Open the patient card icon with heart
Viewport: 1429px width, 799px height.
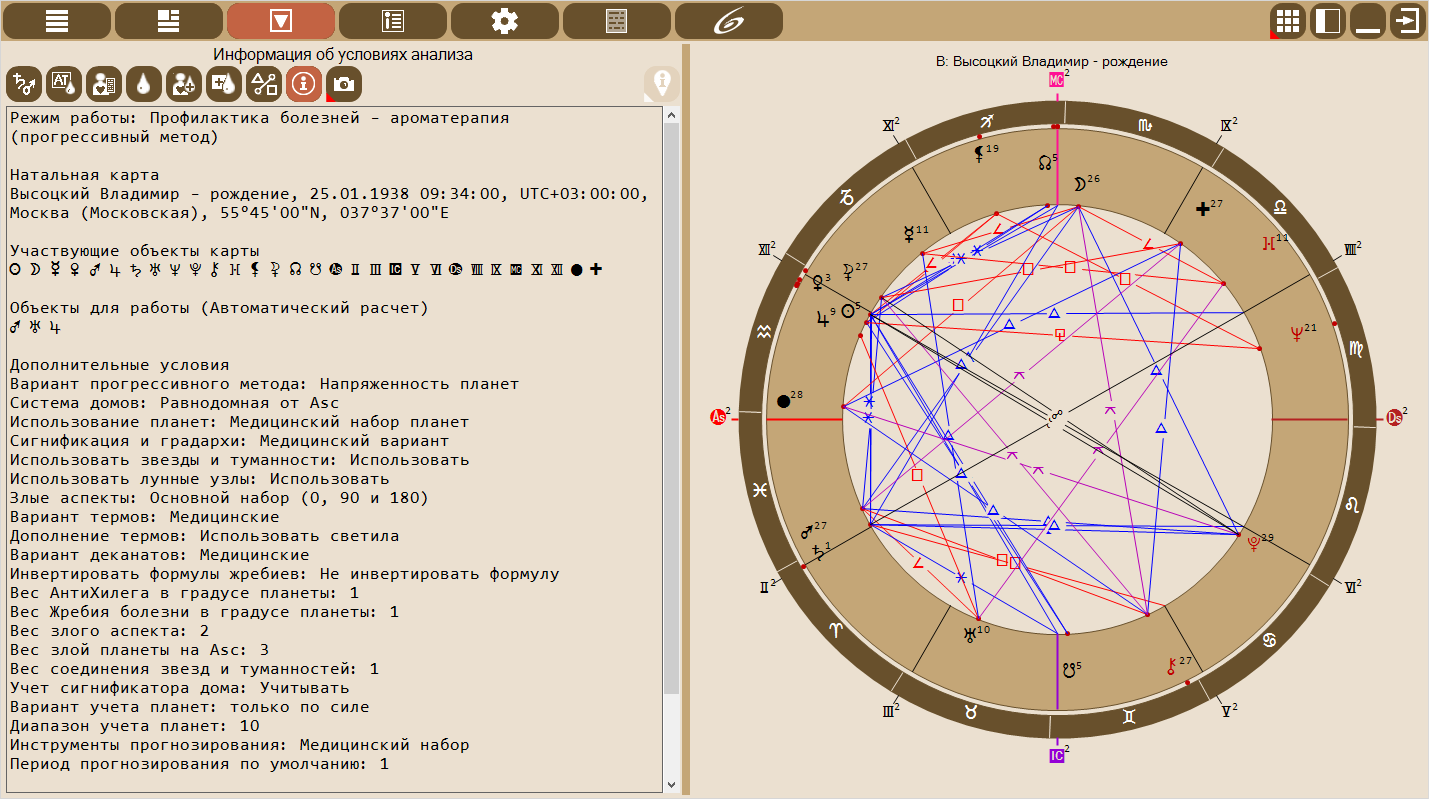pos(104,85)
